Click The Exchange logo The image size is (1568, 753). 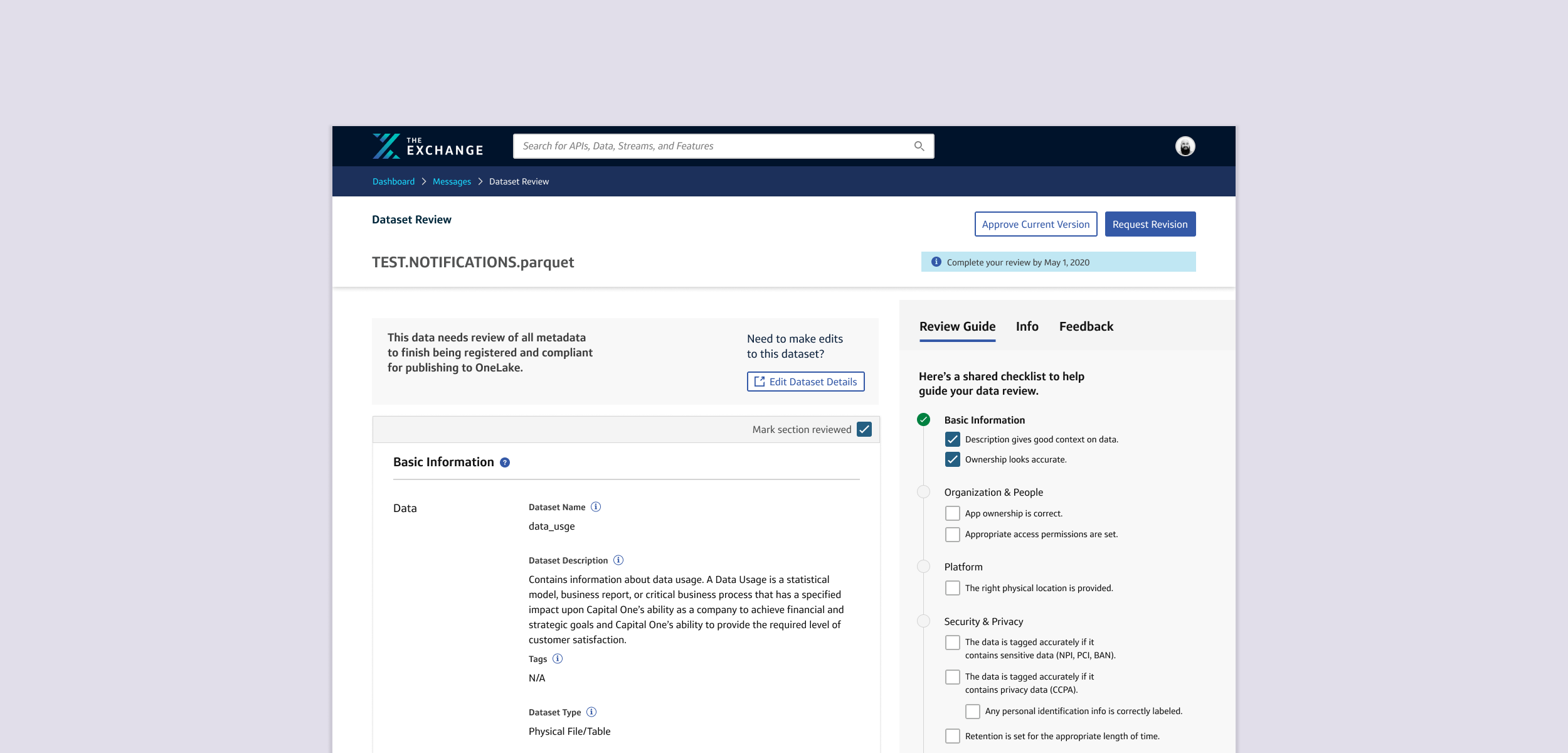[x=428, y=146]
